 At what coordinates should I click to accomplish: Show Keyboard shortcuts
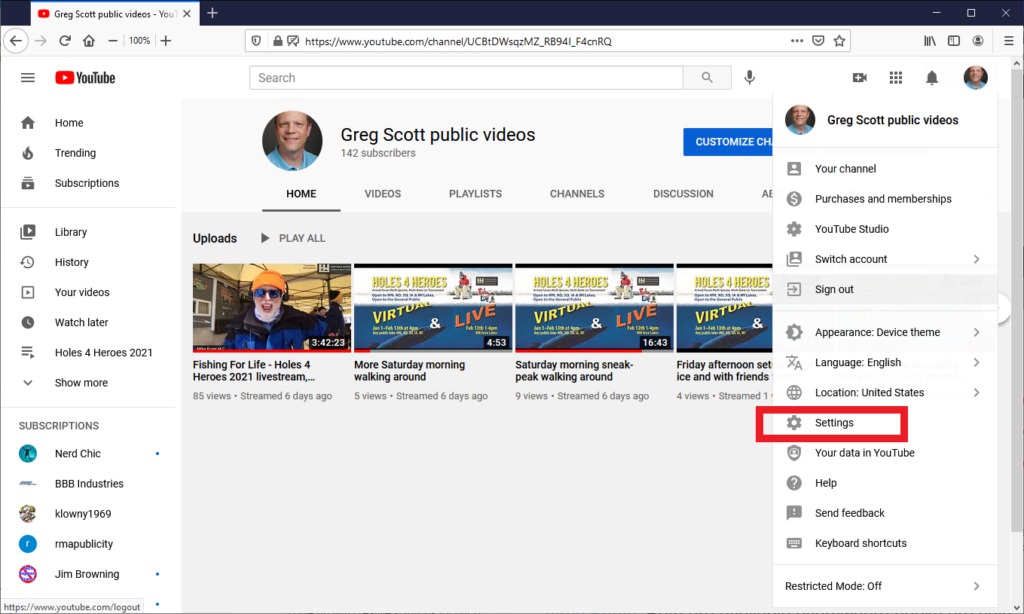885,543
